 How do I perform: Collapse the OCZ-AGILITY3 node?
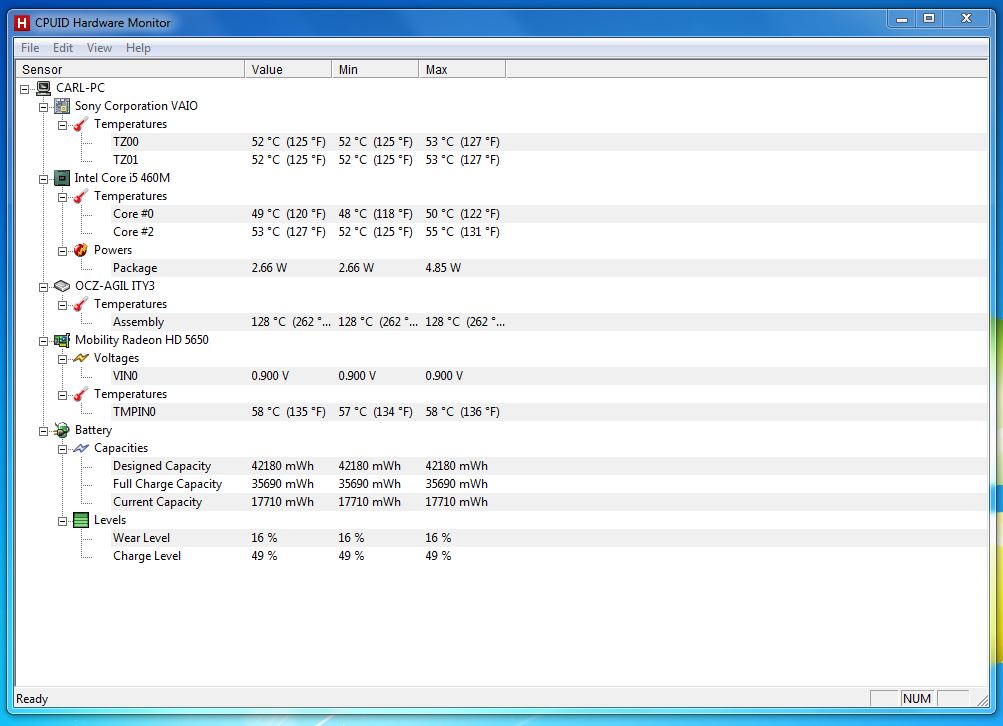pyautogui.click(x=43, y=287)
